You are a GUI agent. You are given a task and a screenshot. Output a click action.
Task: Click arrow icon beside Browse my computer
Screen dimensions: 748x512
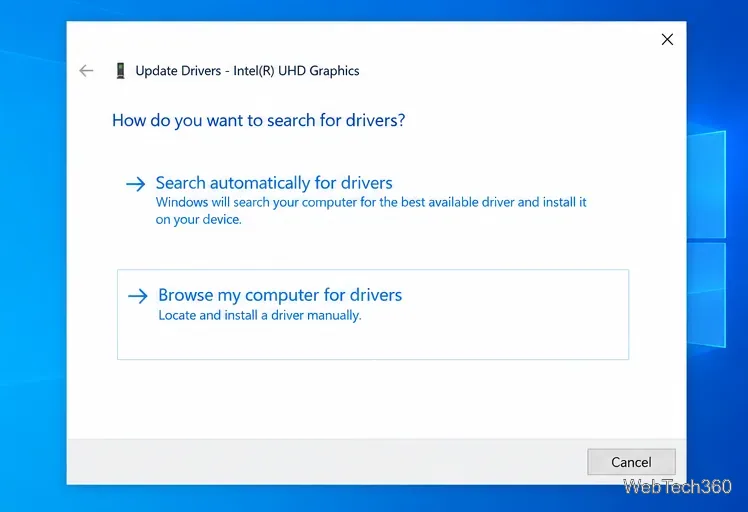138,296
